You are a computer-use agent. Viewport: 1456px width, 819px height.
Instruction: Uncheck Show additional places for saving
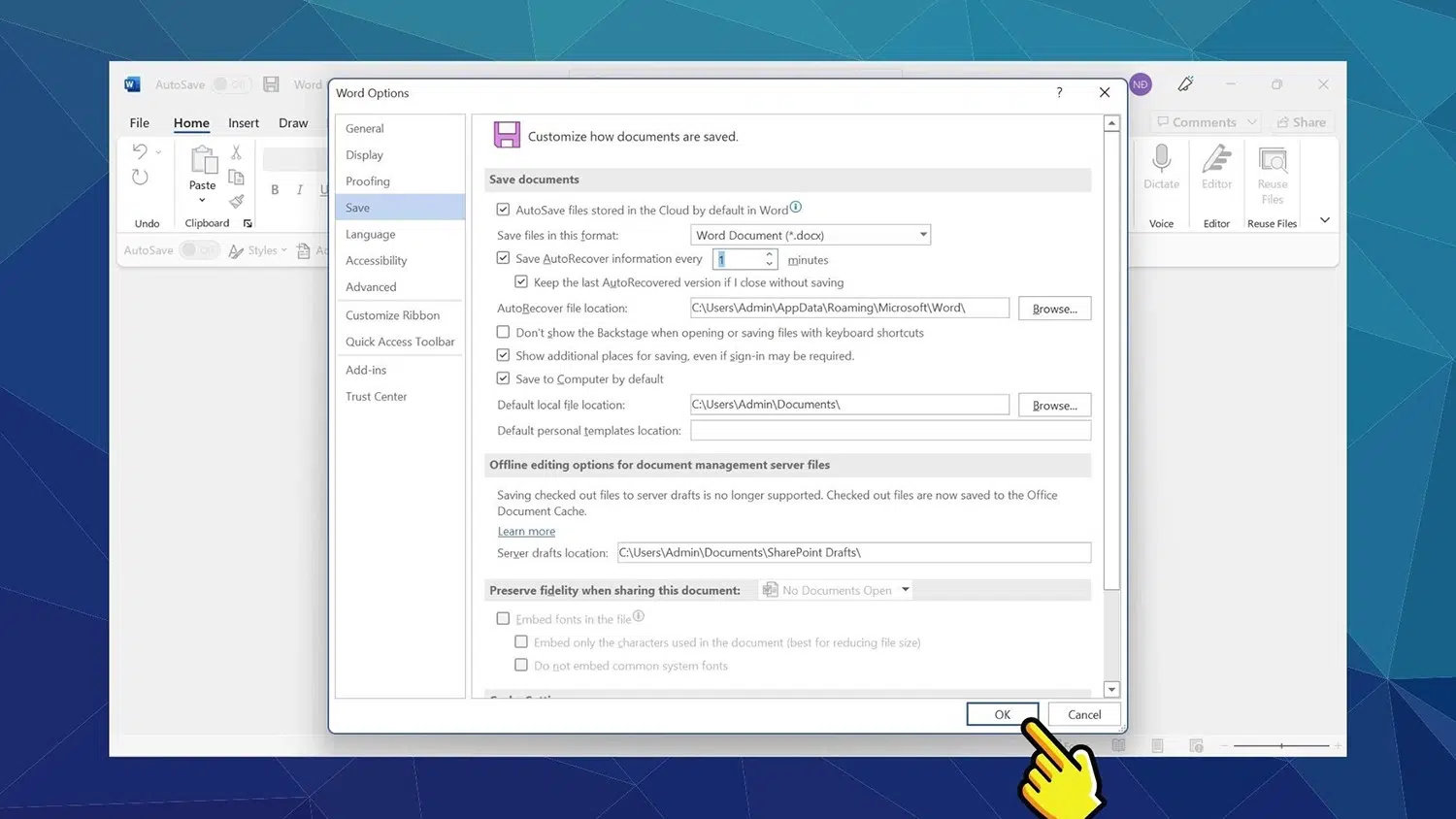503,355
